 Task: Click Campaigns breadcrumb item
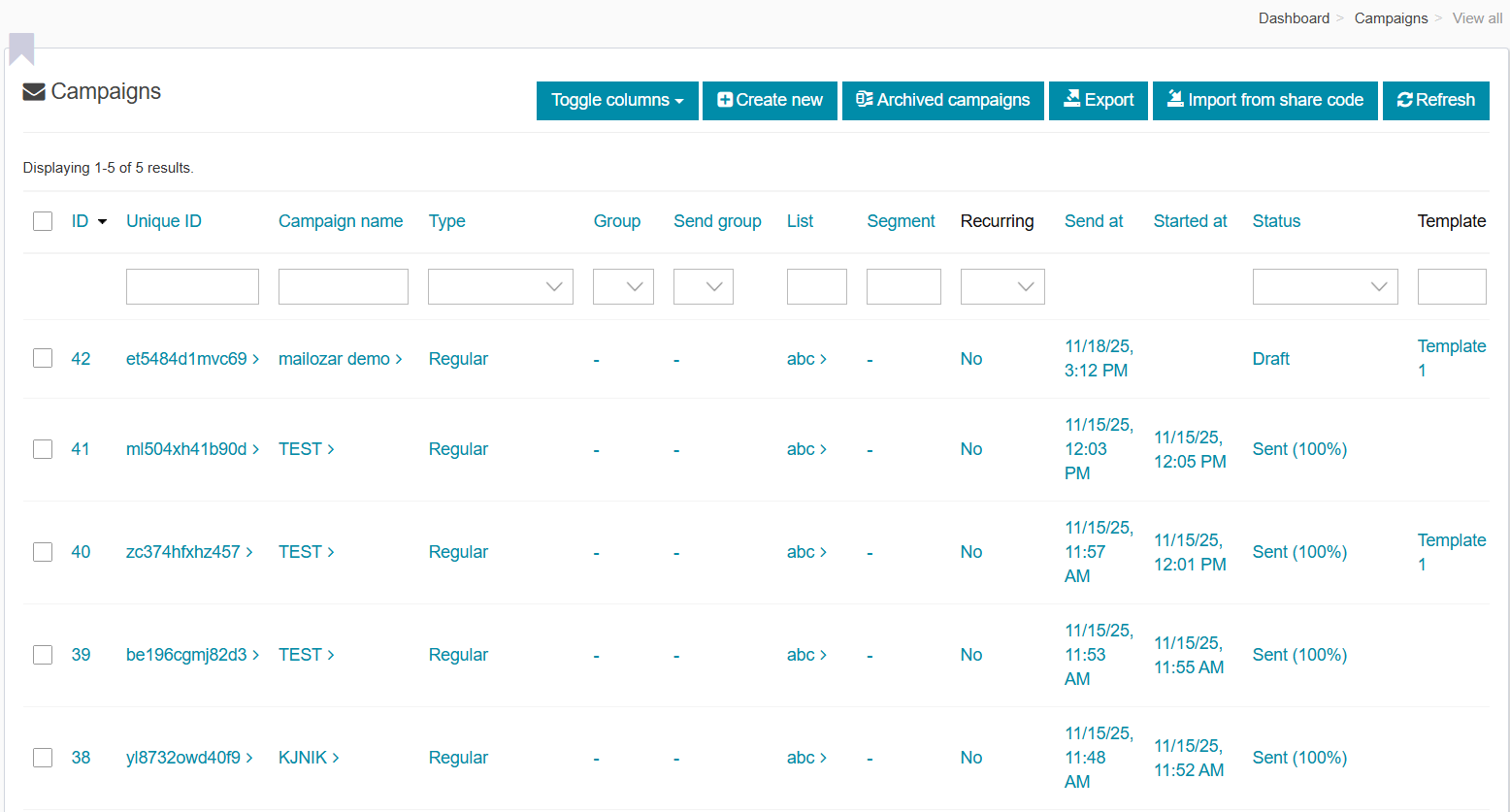[1391, 18]
